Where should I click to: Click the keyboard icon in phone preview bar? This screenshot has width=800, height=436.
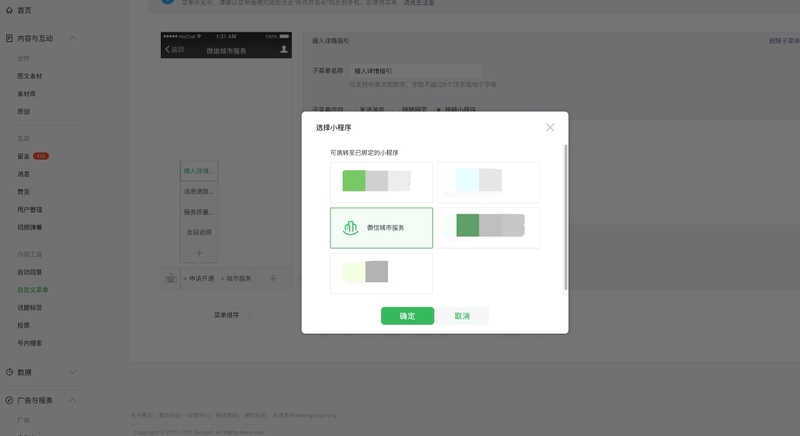170,278
